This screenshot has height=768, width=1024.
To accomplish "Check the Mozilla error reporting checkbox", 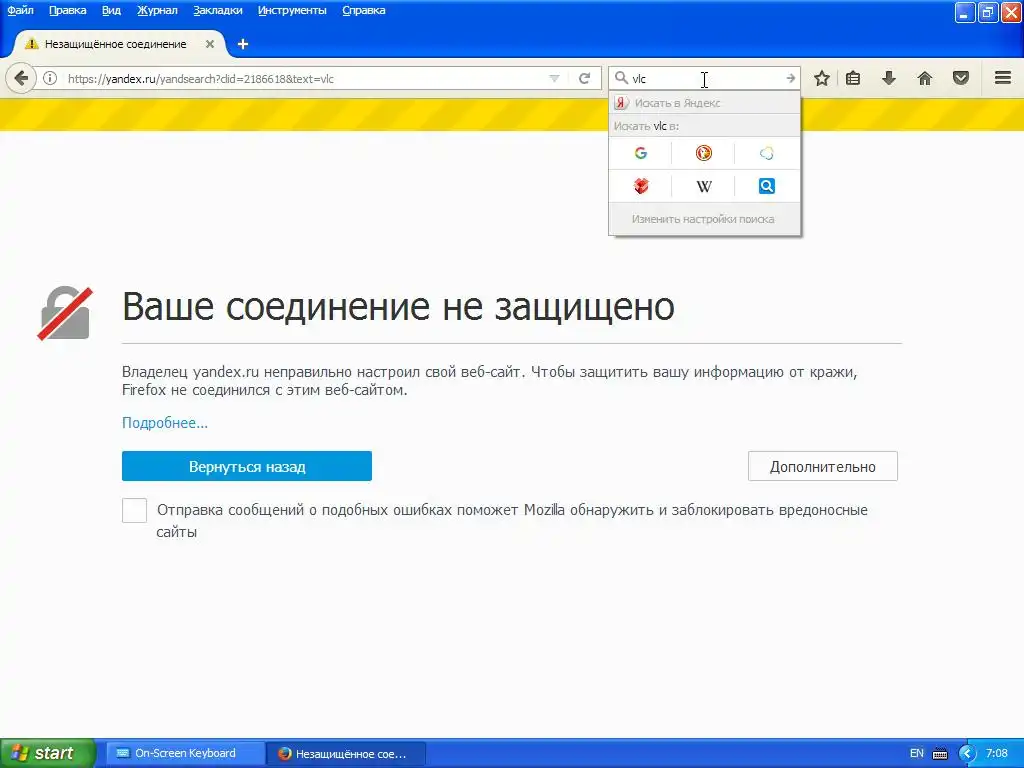I will (135, 510).
